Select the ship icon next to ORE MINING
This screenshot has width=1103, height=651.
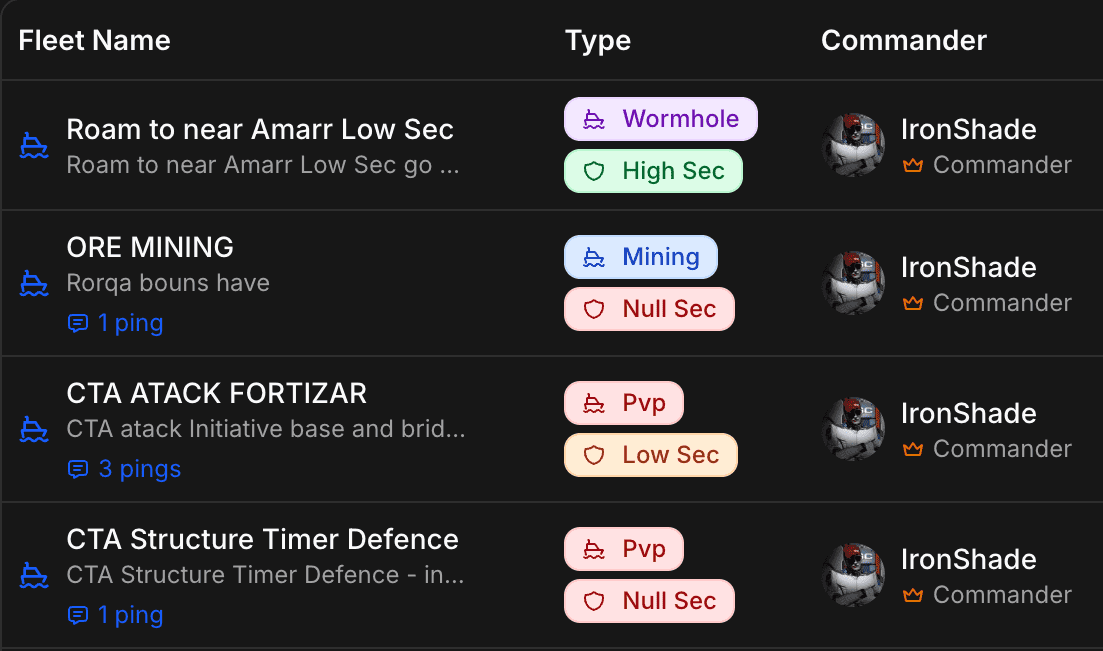(x=33, y=283)
